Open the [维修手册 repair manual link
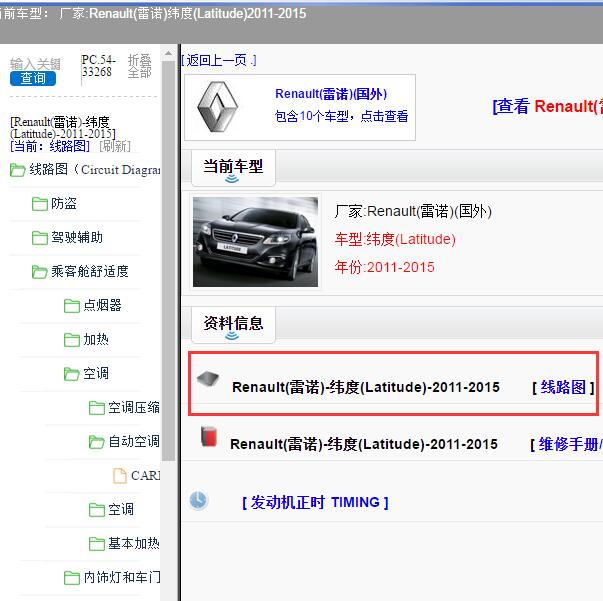Image resolution: width=603 pixels, height=601 pixels. pyautogui.click(x=566, y=445)
